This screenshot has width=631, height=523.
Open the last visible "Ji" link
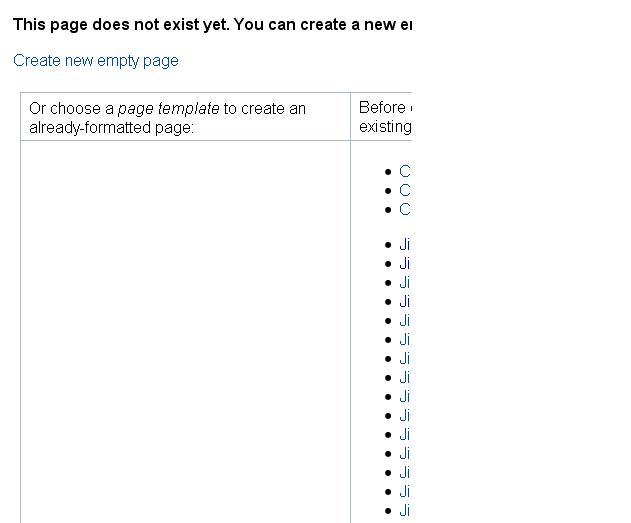pos(405,511)
